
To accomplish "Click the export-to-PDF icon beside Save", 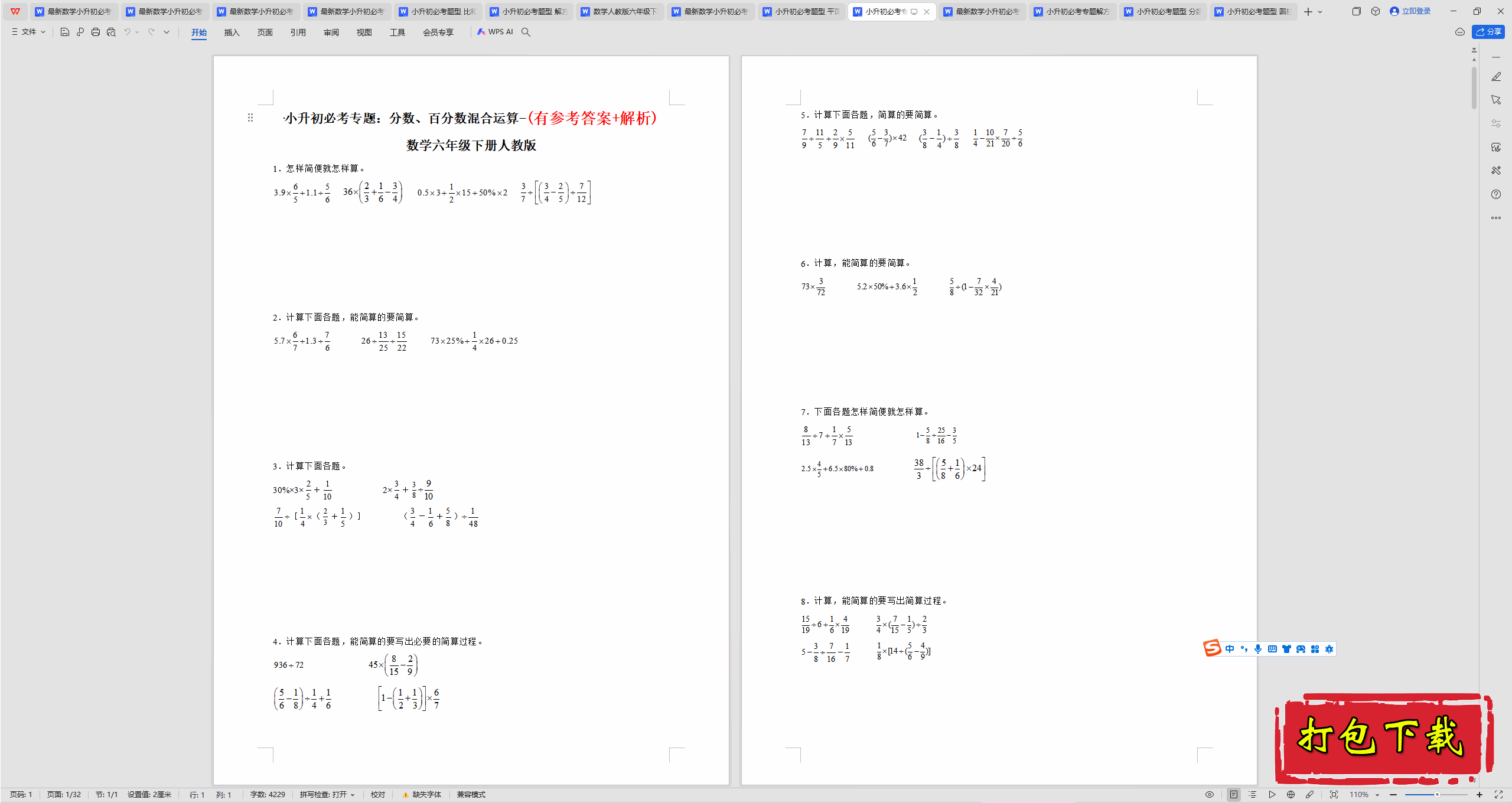I will pyautogui.click(x=80, y=32).
